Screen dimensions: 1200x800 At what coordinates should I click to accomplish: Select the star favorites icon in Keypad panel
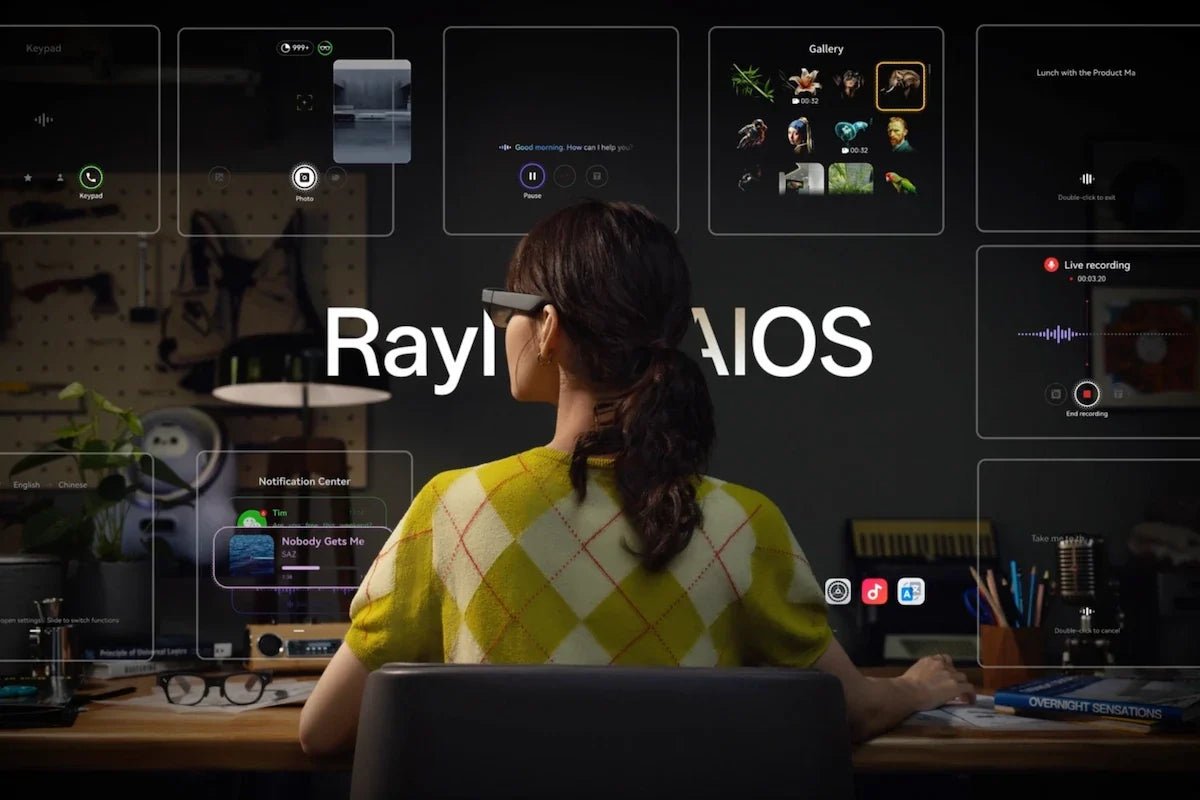pos(28,178)
